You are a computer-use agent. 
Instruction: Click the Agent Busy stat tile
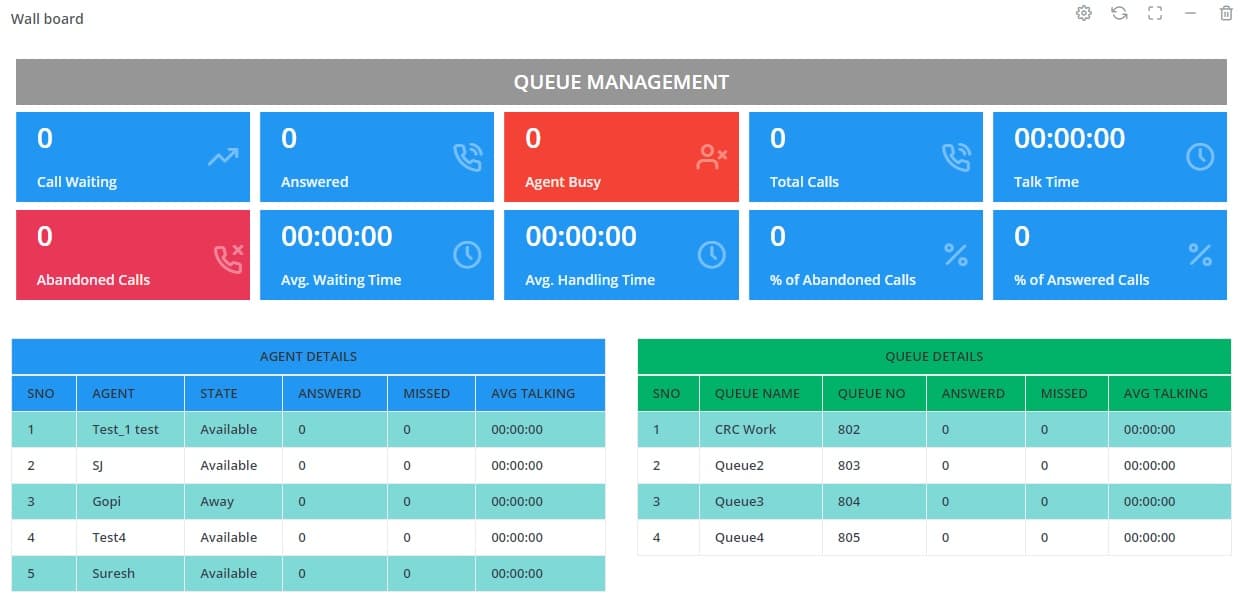(x=621, y=156)
